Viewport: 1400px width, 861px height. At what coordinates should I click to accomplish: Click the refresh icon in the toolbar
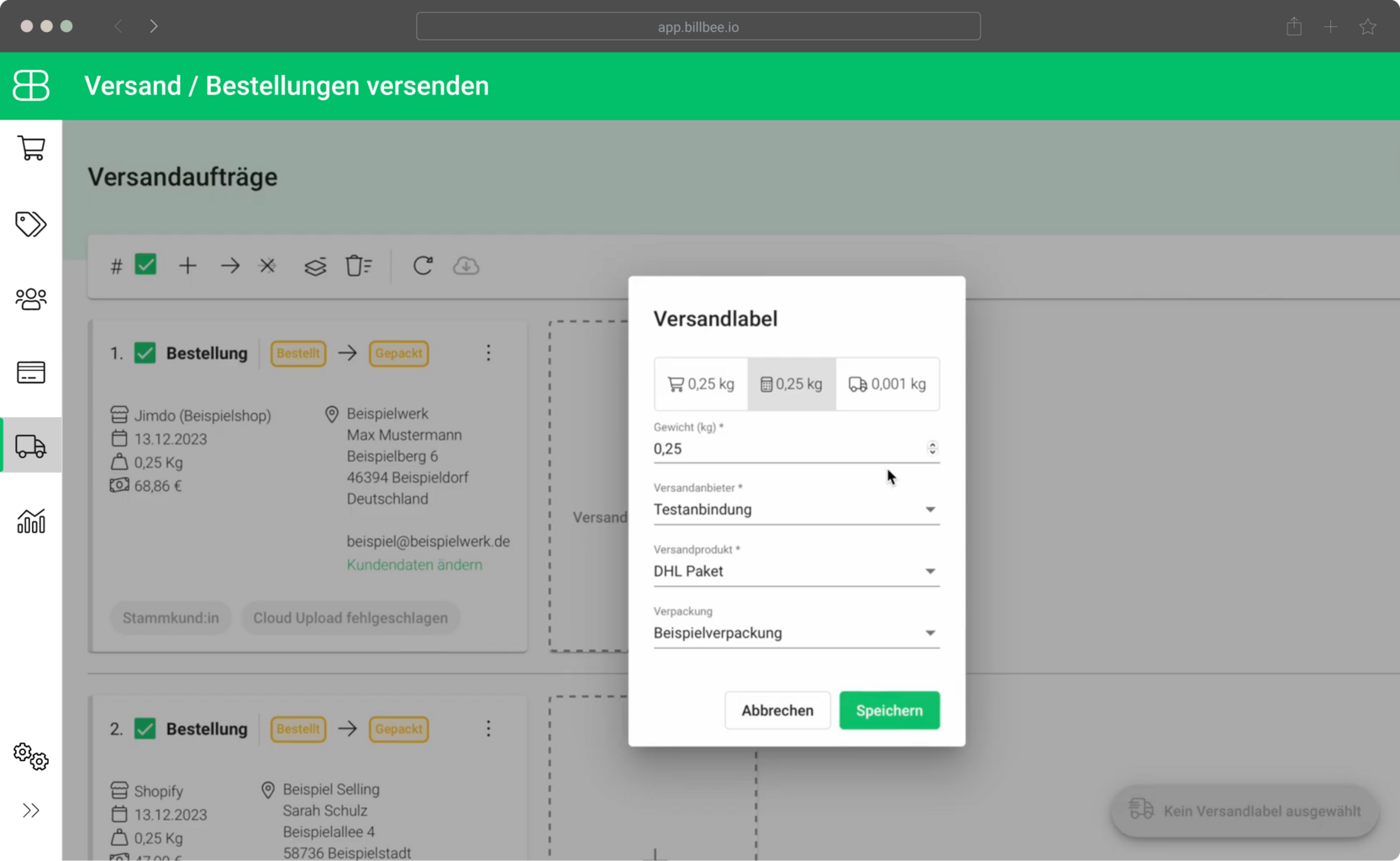pyautogui.click(x=423, y=266)
